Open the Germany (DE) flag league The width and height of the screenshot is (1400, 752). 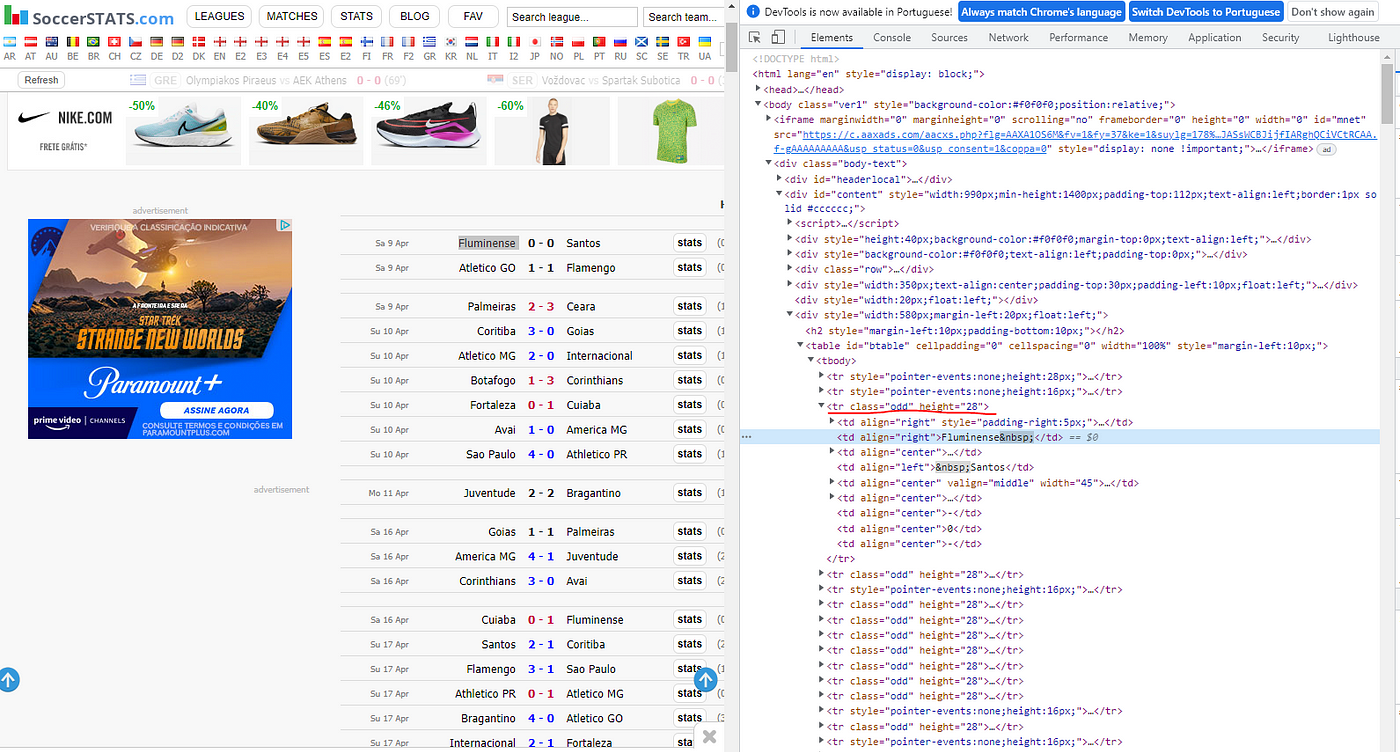[x=156, y=42]
